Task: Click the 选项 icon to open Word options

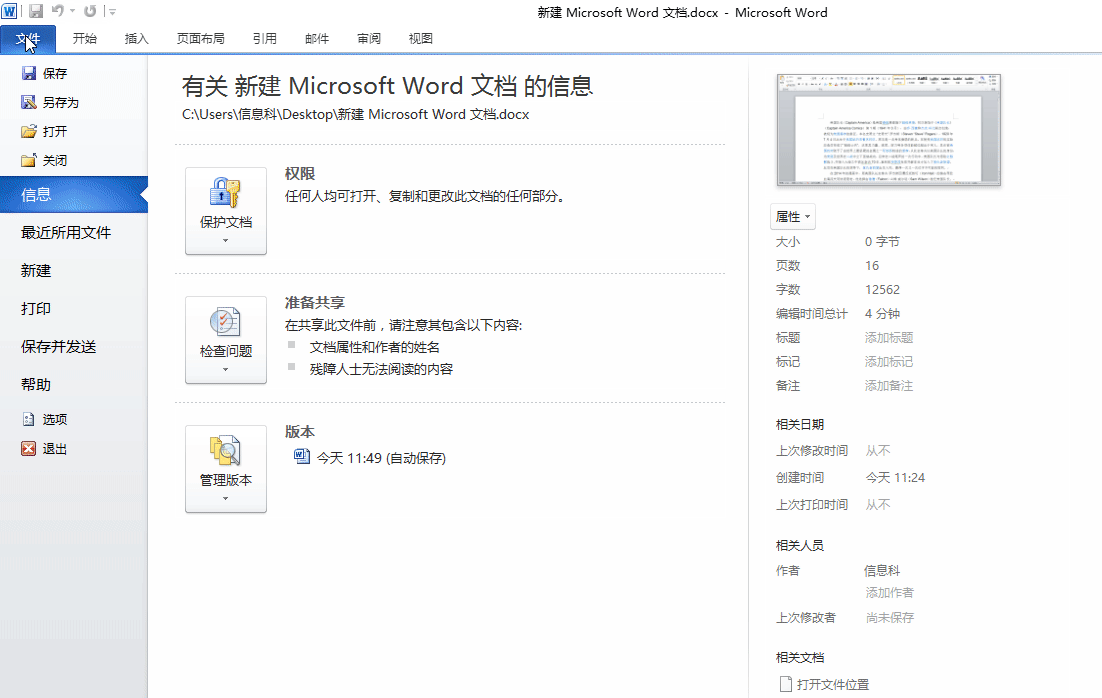Action: coord(30,419)
